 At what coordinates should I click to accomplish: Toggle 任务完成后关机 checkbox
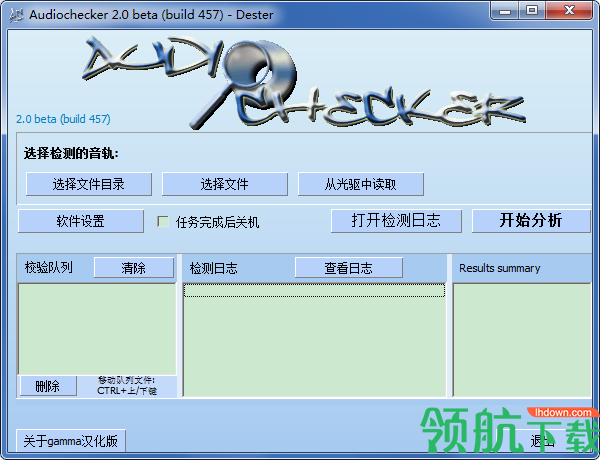tap(163, 221)
